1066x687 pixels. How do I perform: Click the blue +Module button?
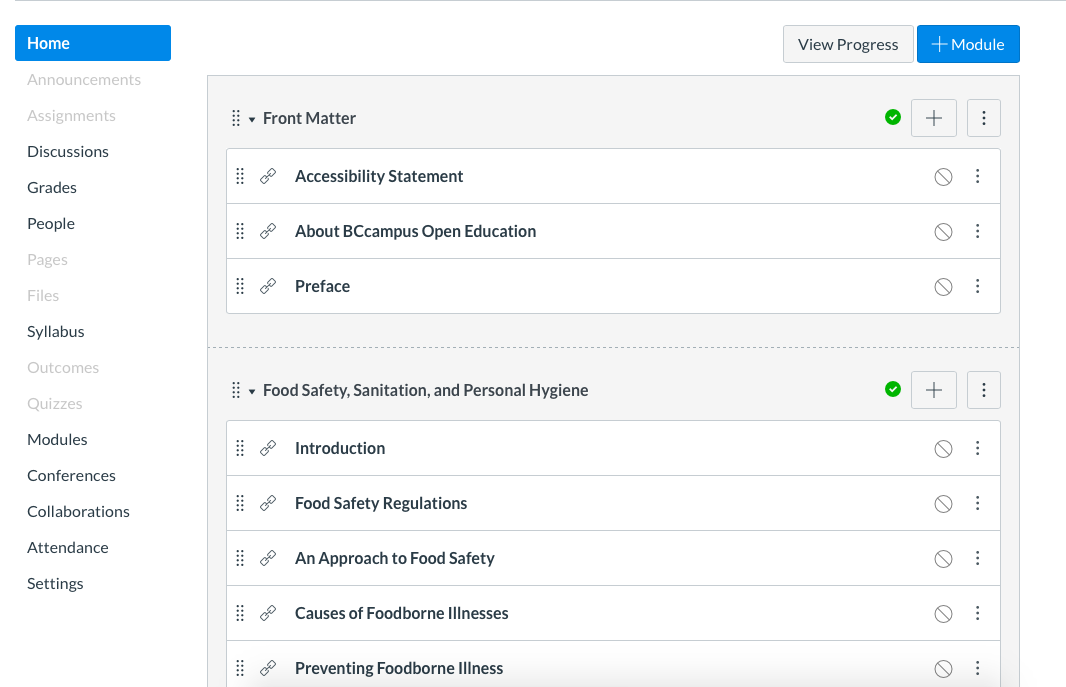968,44
